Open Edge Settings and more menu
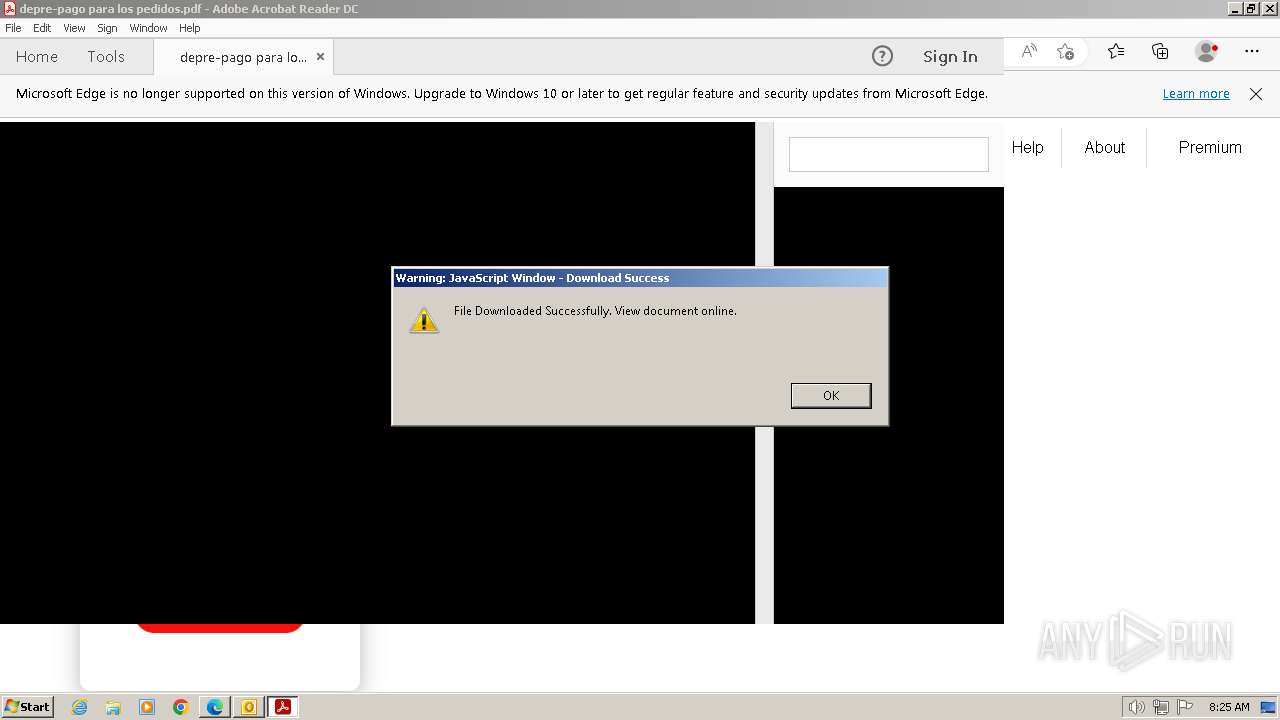Viewport: 1280px width, 720px height. click(x=1252, y=51)
